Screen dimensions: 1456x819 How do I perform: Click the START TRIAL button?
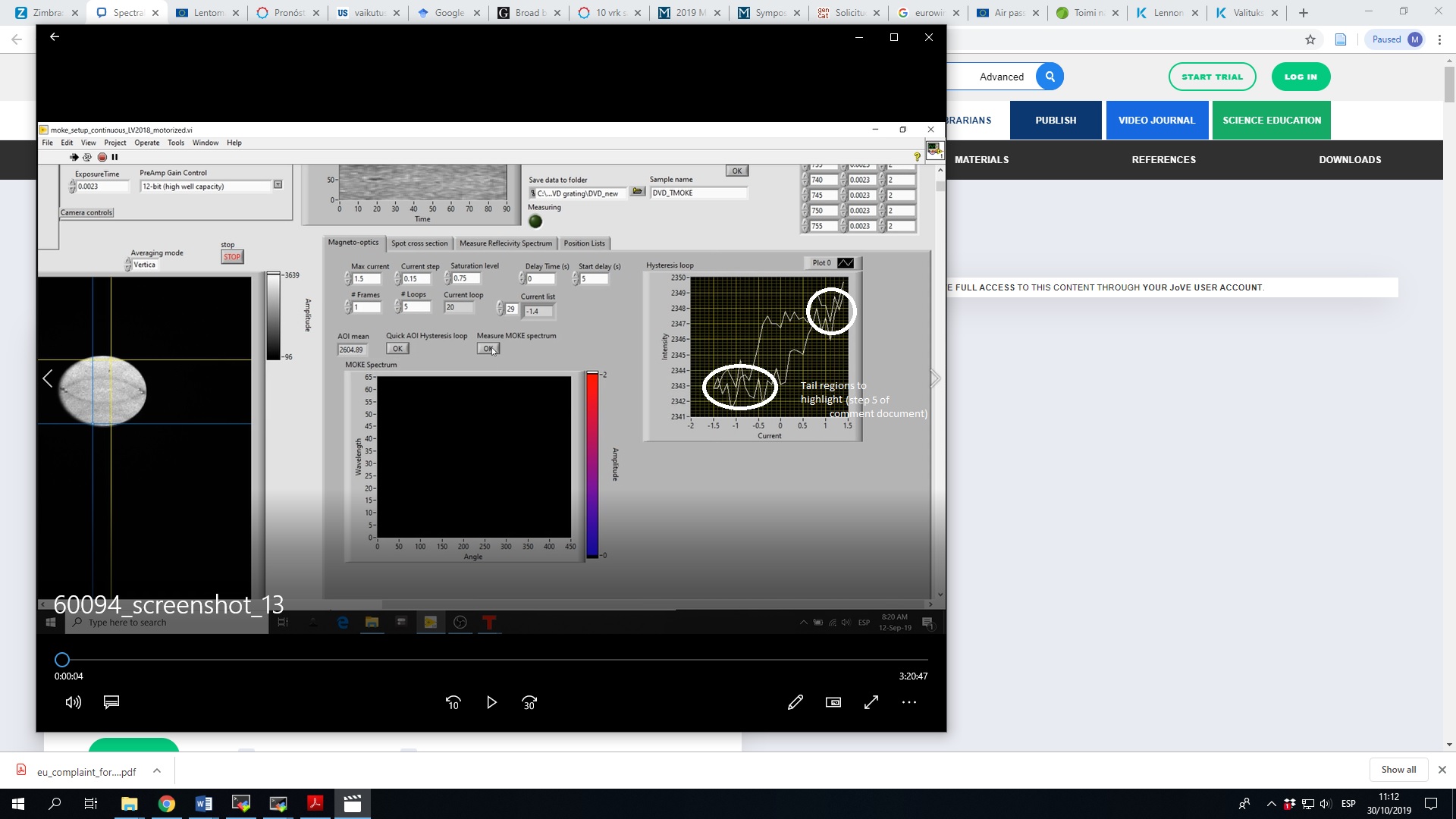(1212, 77)
